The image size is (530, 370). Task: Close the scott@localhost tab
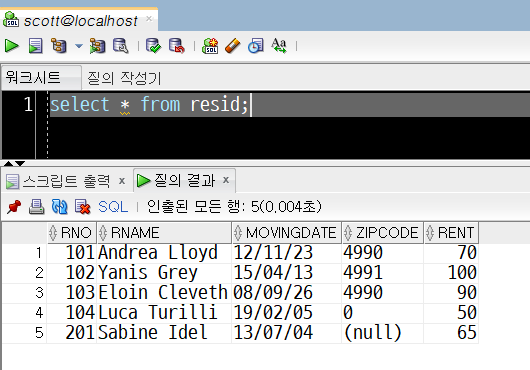point(149,19)
